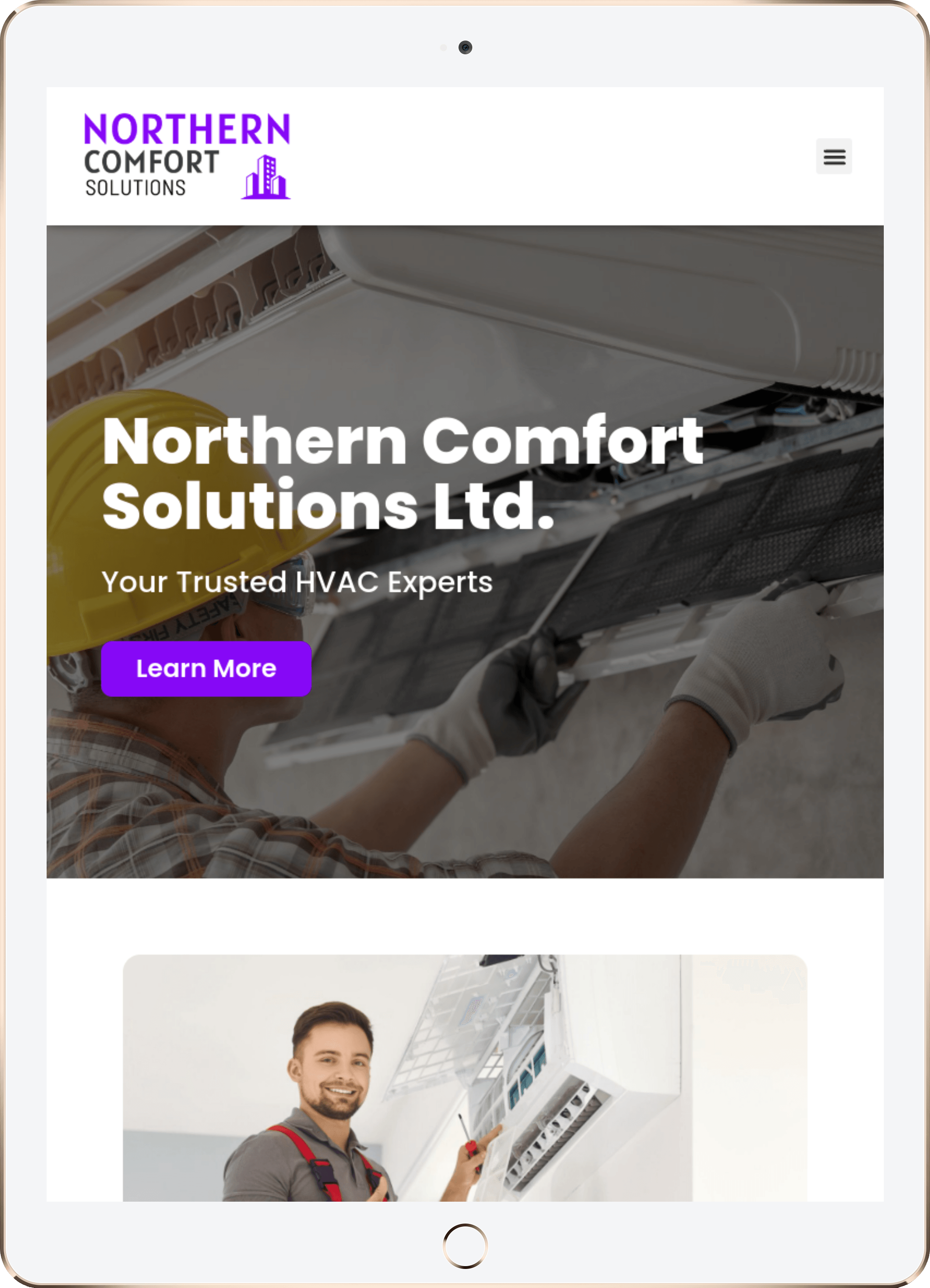Click the SOLUTIONS word in the logo
This screenshot has height=1288, width=930.
[136, 188]
